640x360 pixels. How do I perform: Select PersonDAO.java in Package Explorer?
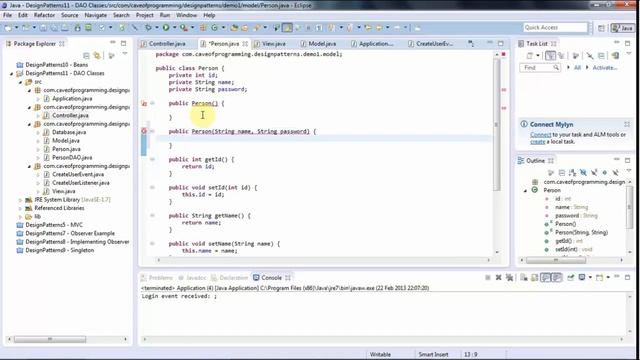tap(72, 158)
